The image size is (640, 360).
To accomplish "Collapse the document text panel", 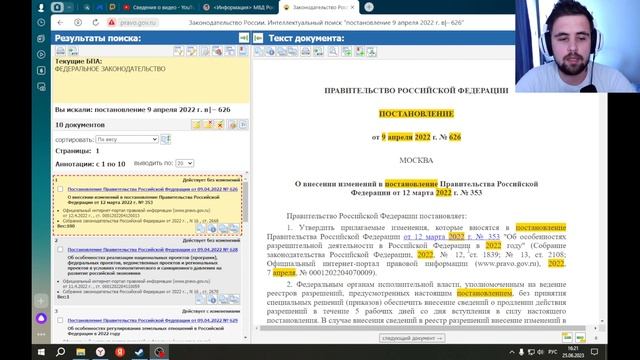I will pyautogui.click(x=258, y=38).
